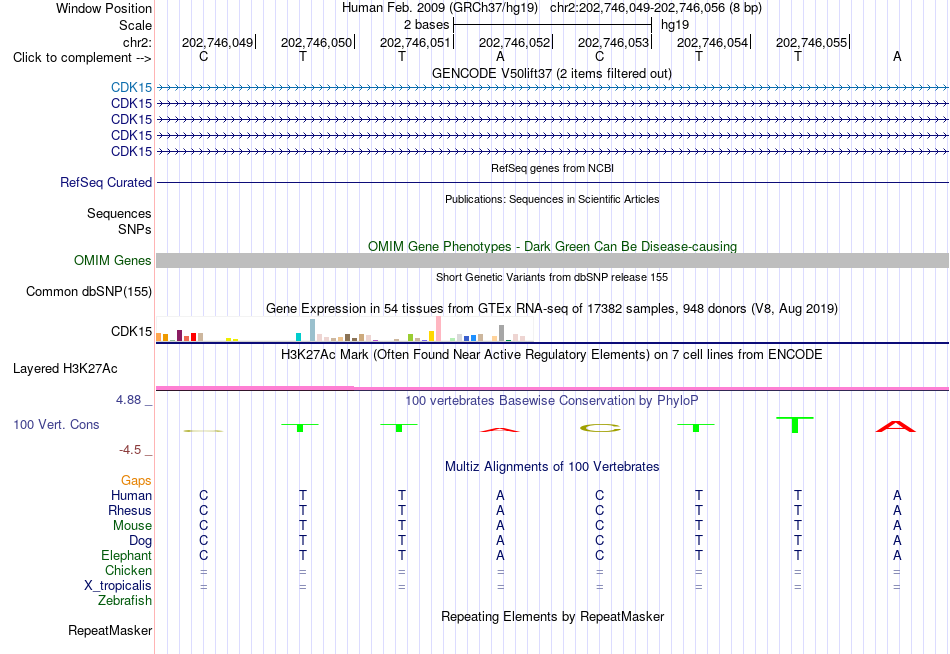Click the RefSeq Curated track label
This screenshot has width=950, height=654.
click(106, 182)
